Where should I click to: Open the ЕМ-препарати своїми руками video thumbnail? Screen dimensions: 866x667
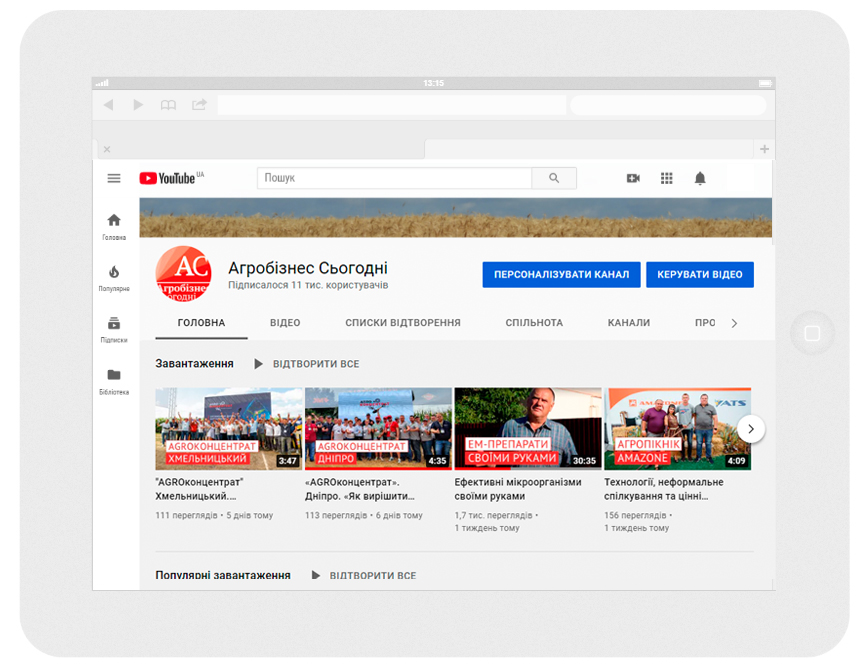point(528,429)
